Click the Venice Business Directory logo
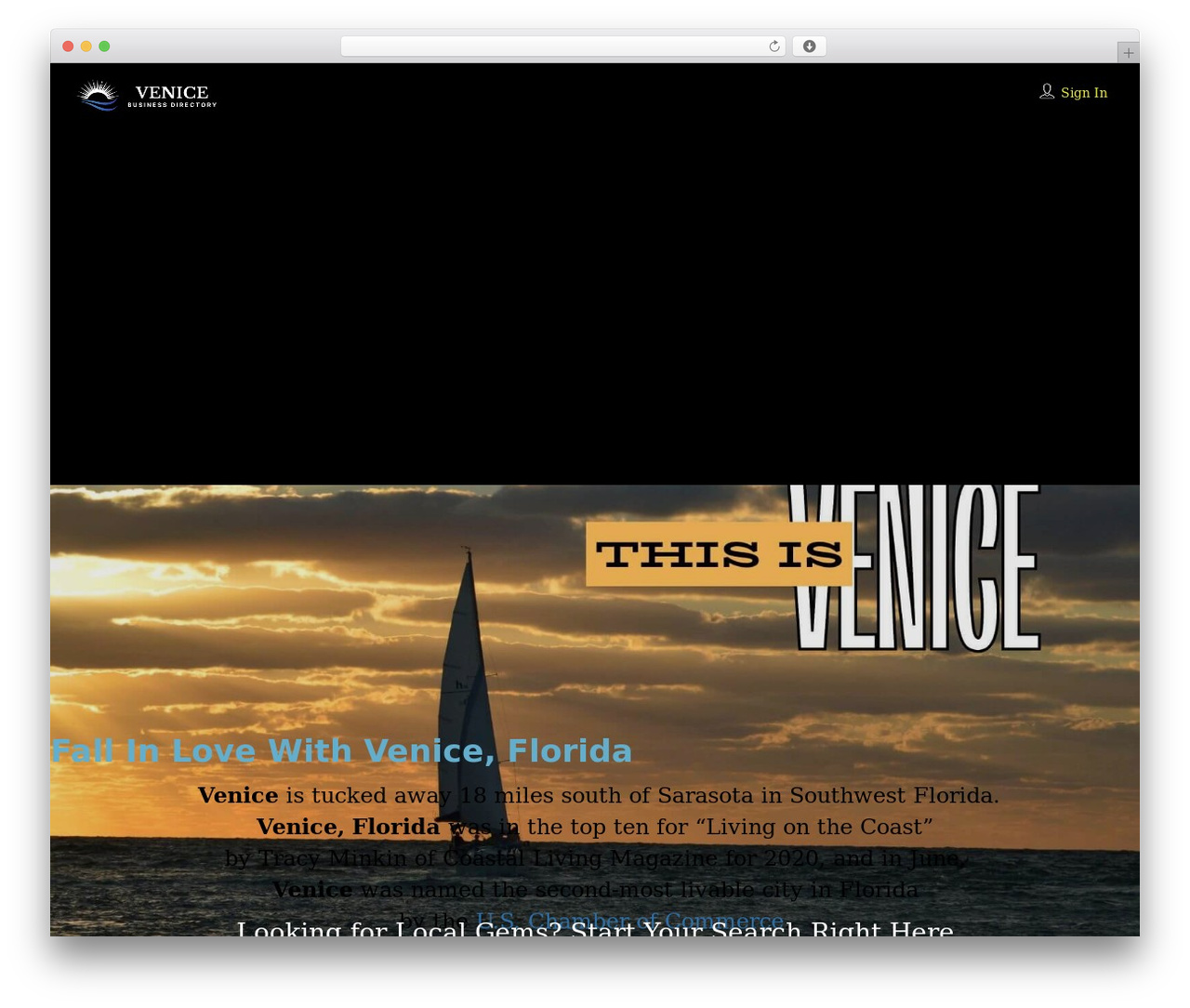The image size is (1190, 1008). (x=147, y=95)
